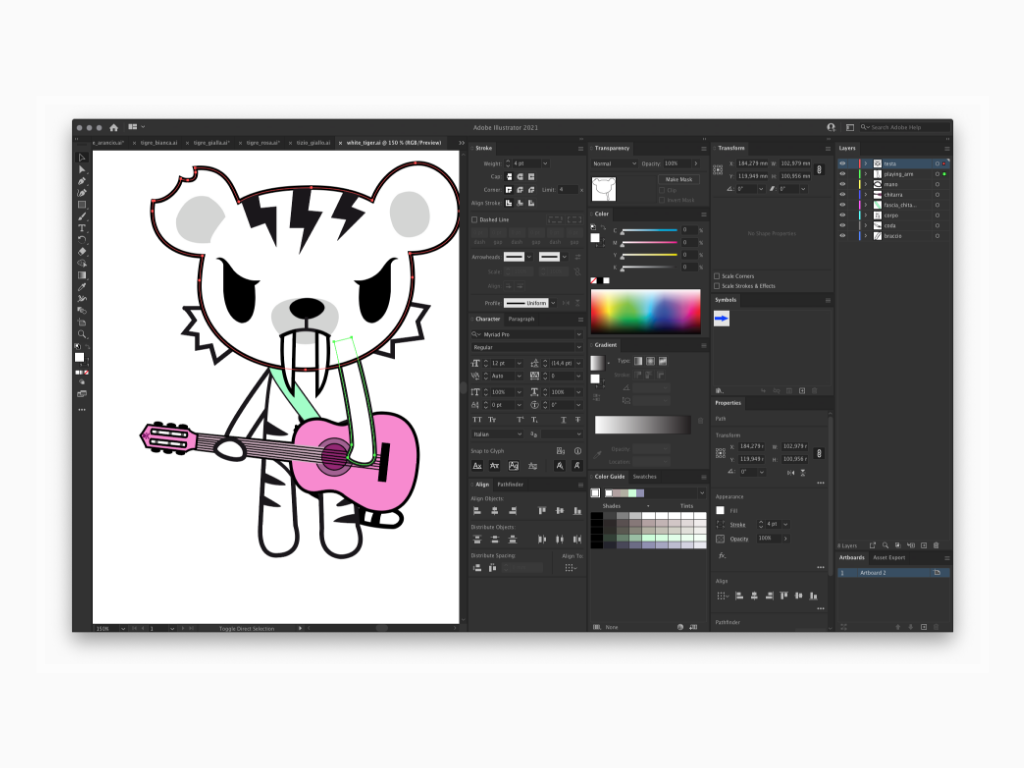Open Stroke panel menu
The width and height of the screenshot is (1024, 768).
click(x=580, y=148)
